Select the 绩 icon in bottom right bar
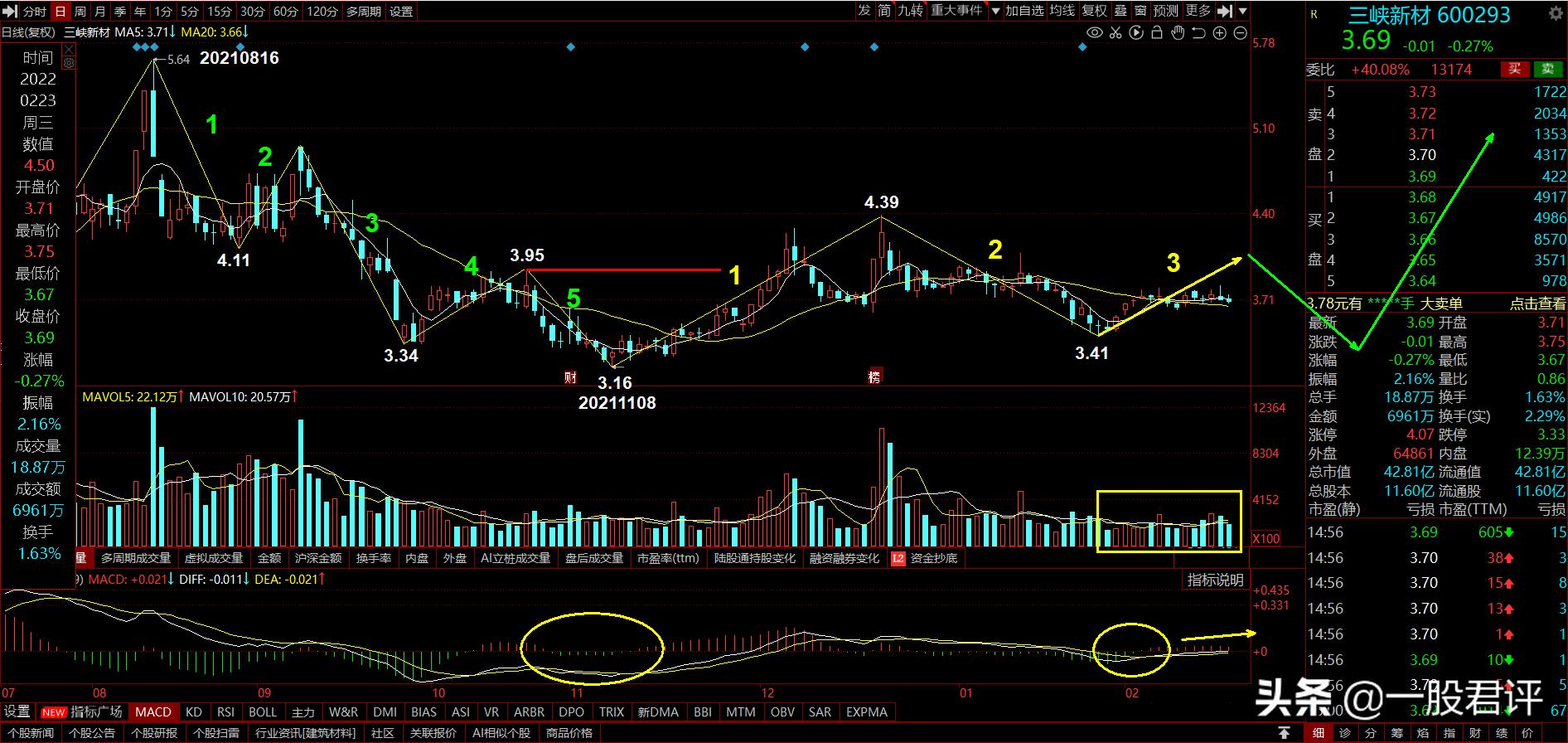Screen dimensions: 1568x743 coord(1502,733)
